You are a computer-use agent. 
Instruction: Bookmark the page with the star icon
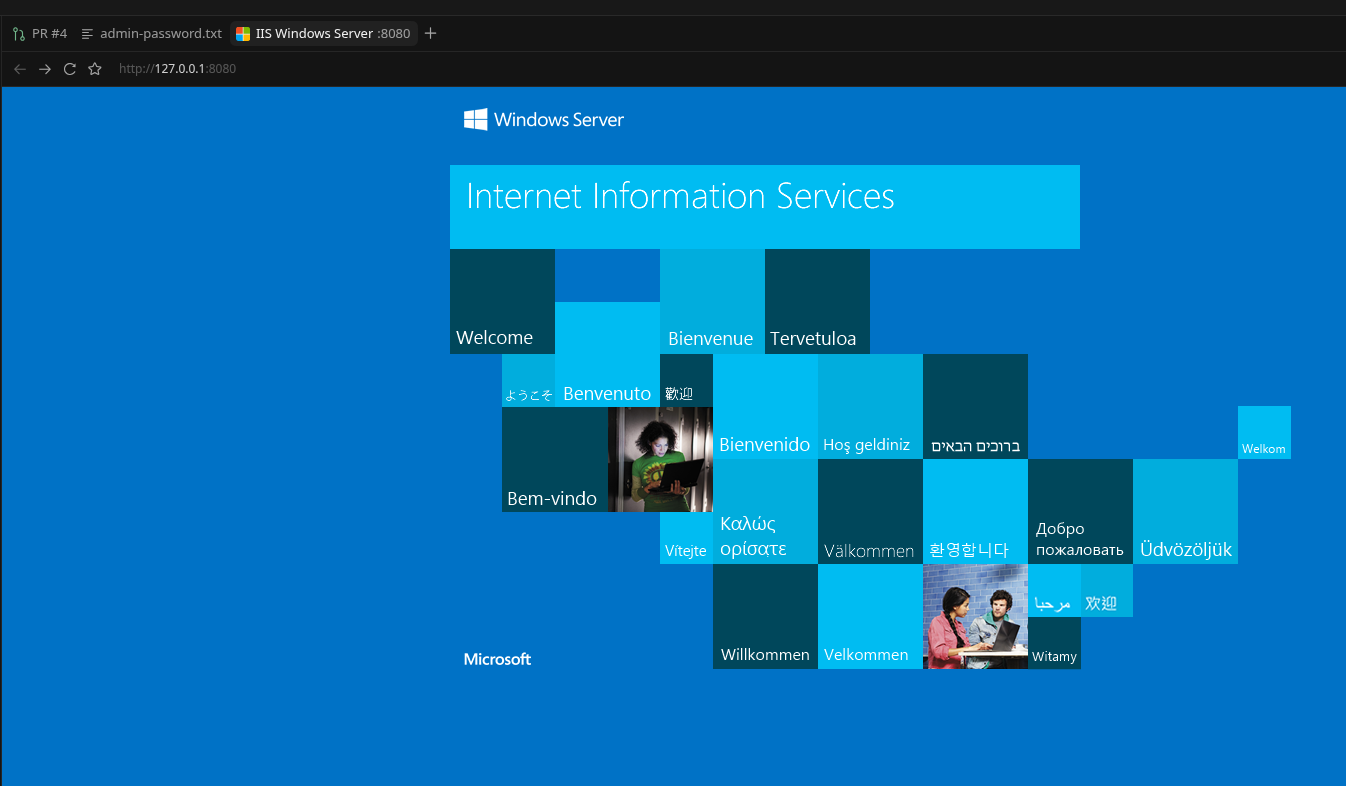click(x=95, y=69)
